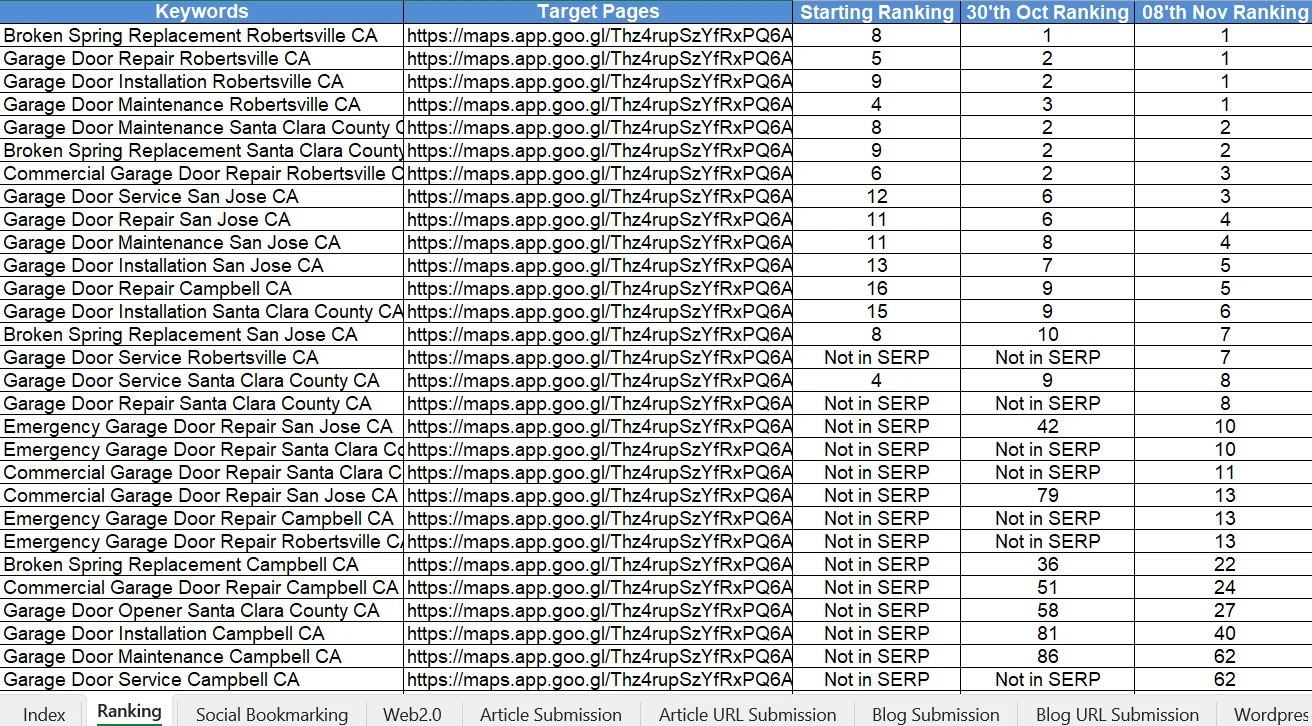The width and height of the screenshot is (1312, 726).
Task: Select Garage Door Repair Robertsville CA cell
Action: point(202,58)
